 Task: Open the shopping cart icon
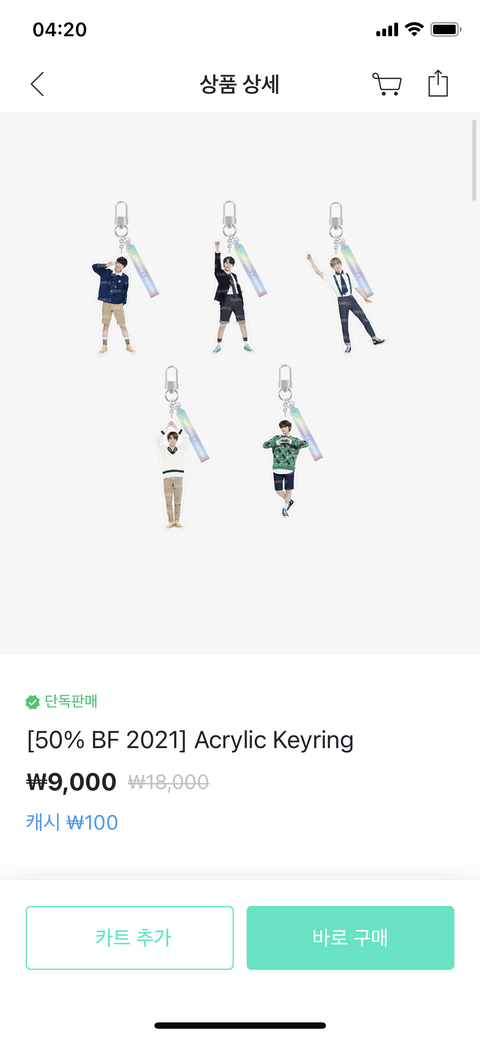pos(387,84)
